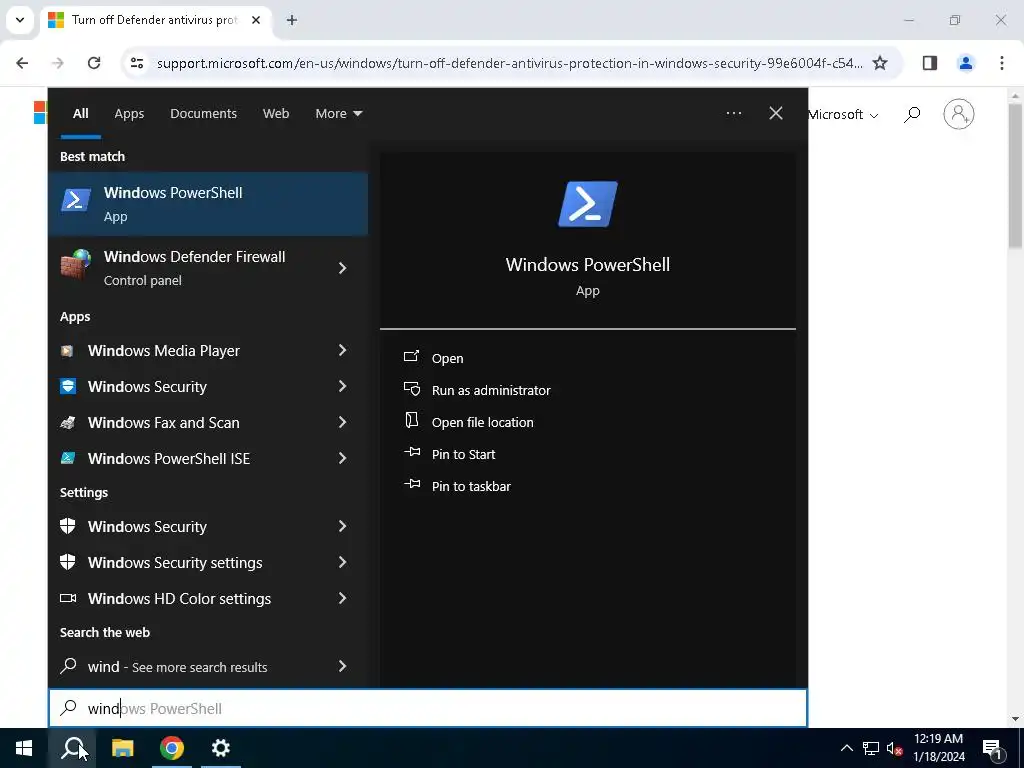The width and height of the screenshot is (1024, 768).
Task: Expand Windows HD Color settings chevron
Action: pos(342,598)
